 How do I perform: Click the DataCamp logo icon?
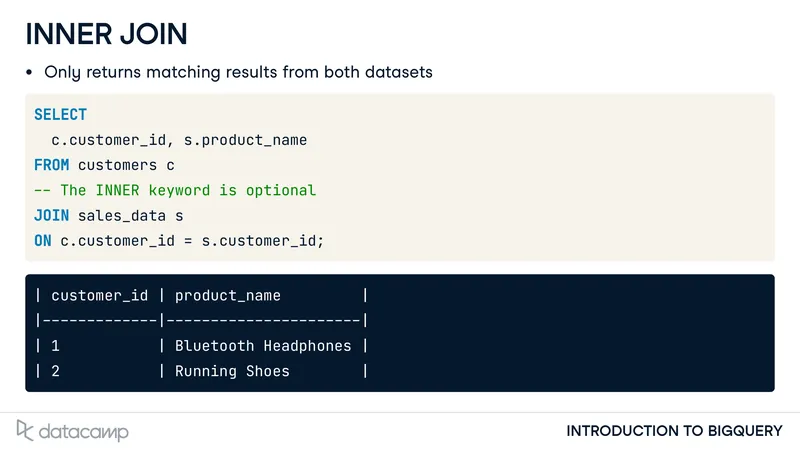24,430
